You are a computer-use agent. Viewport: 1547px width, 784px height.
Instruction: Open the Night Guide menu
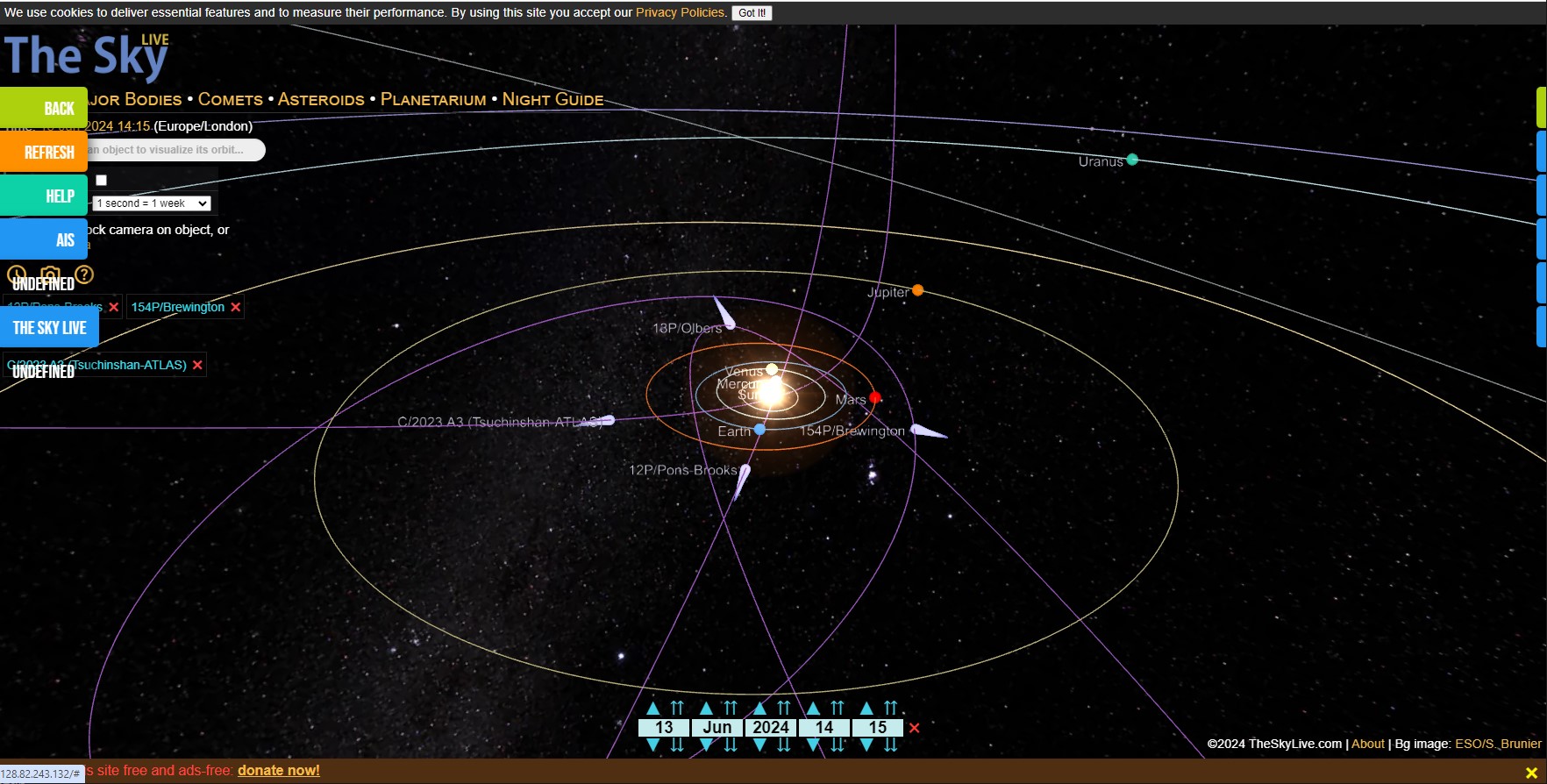tap(552, 100)
